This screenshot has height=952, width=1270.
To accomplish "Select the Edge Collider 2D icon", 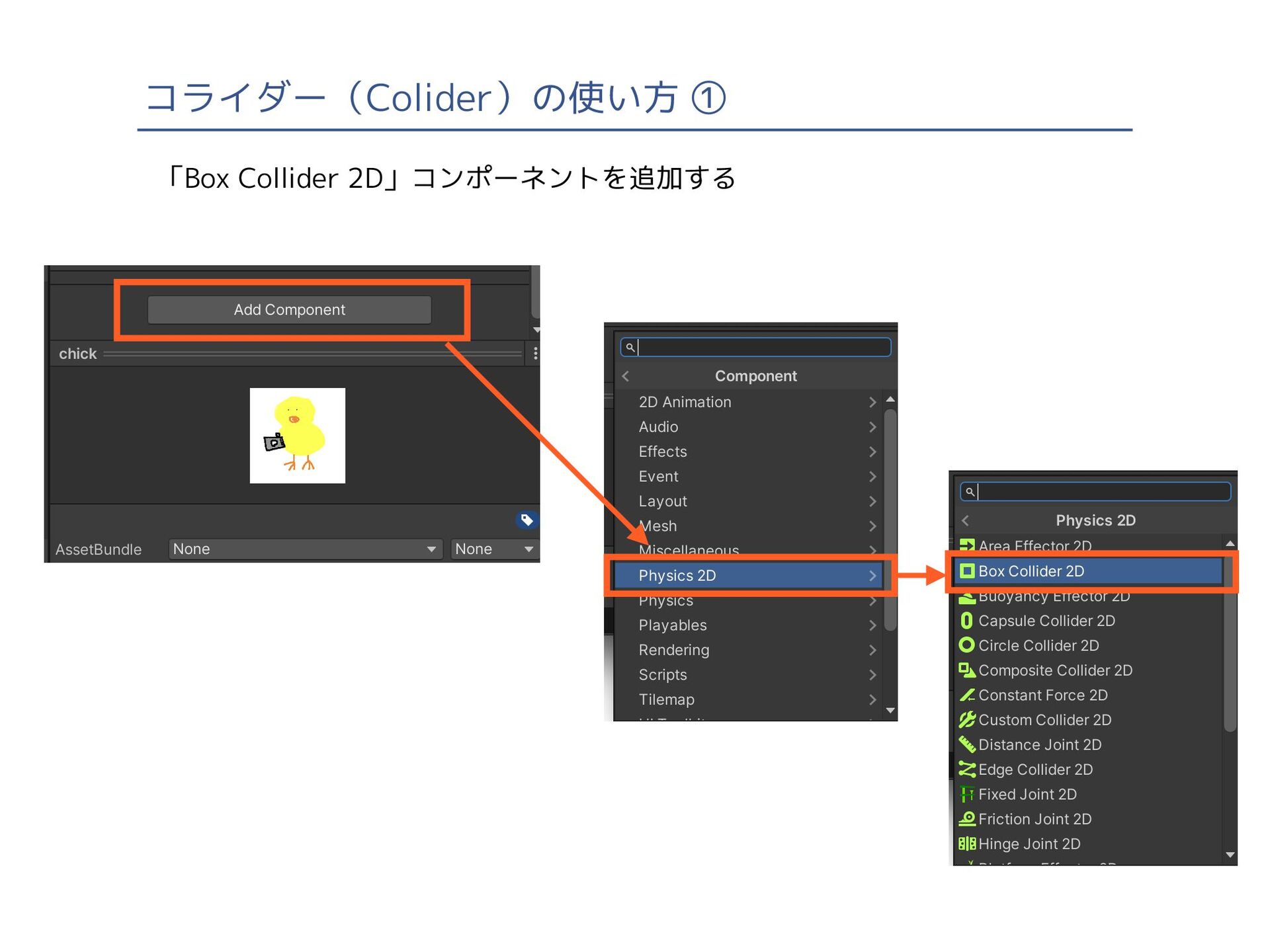I will (x=966, y=770).
